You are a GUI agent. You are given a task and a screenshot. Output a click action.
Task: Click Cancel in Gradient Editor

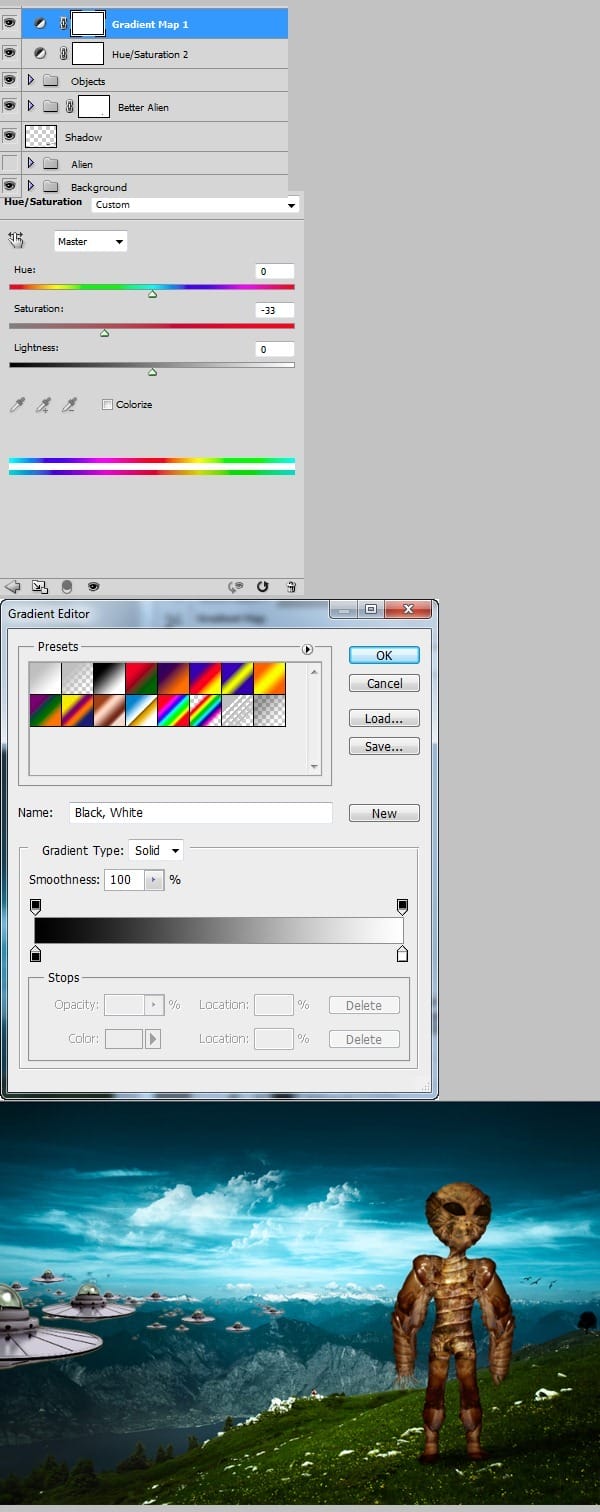pos(384,683)
